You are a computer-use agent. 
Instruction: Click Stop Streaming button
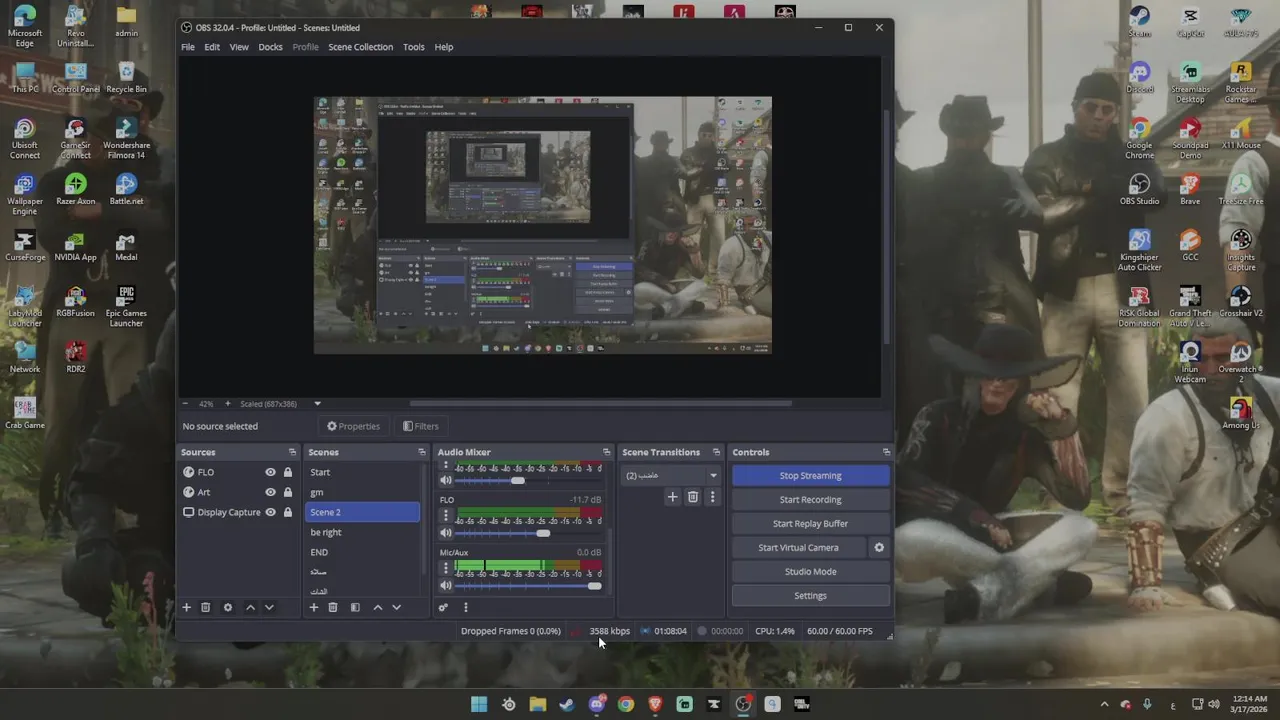[x=810, y=476]
